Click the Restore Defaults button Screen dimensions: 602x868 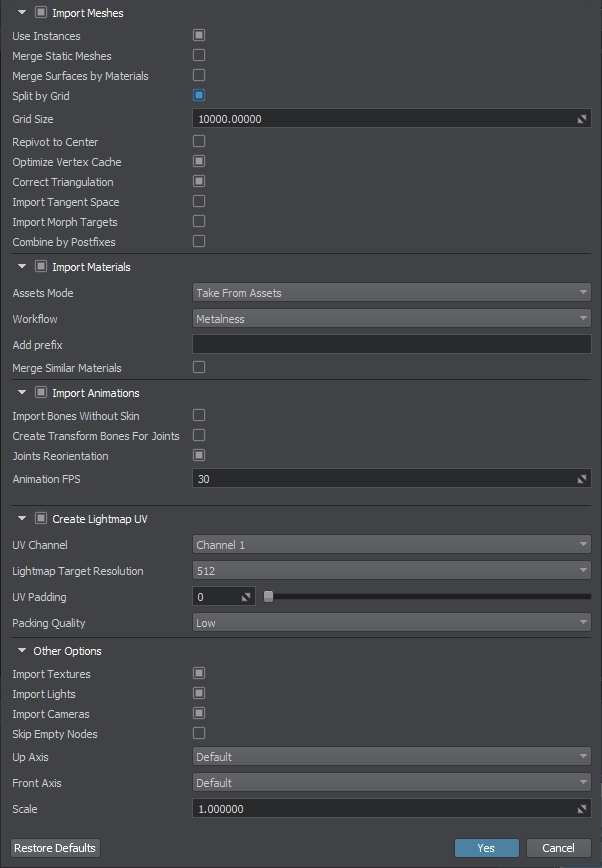55,848
